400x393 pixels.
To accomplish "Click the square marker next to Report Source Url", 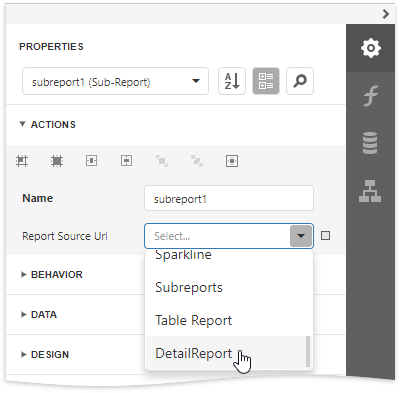I will tap(325, 236).
